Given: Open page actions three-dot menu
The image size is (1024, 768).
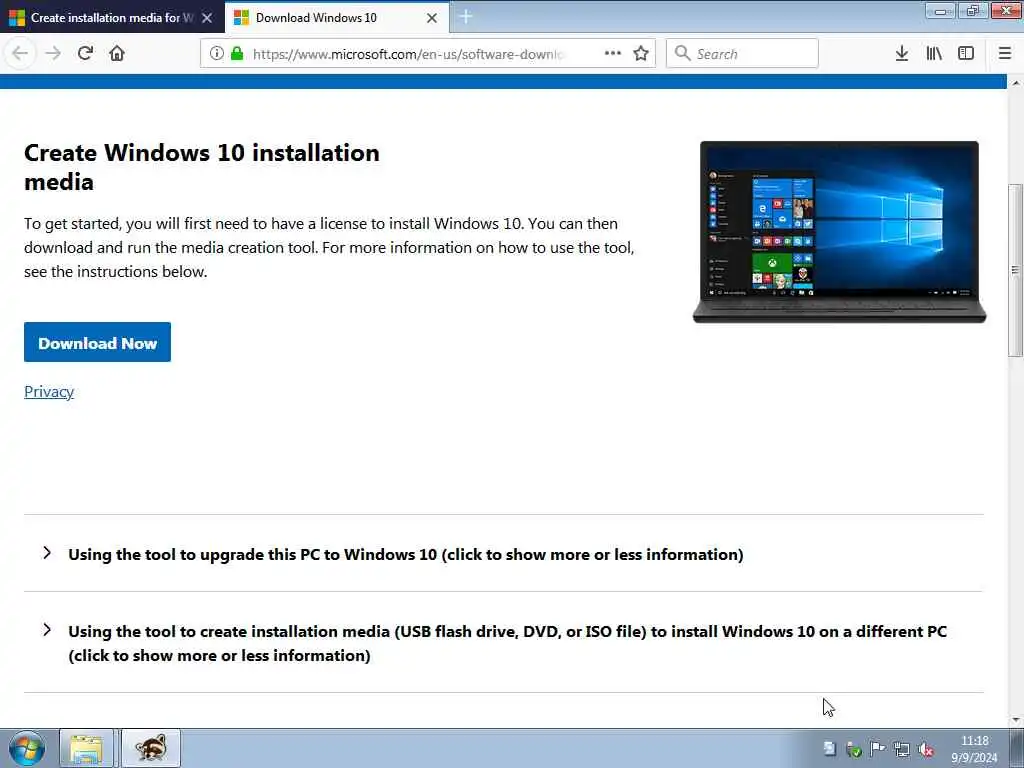Looking at the screenshot, I should point(613,54).
